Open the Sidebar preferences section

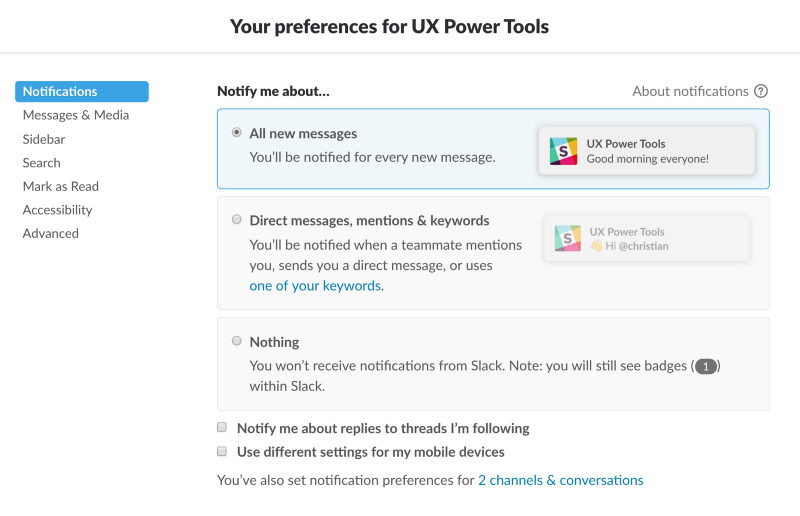point(44,139)
